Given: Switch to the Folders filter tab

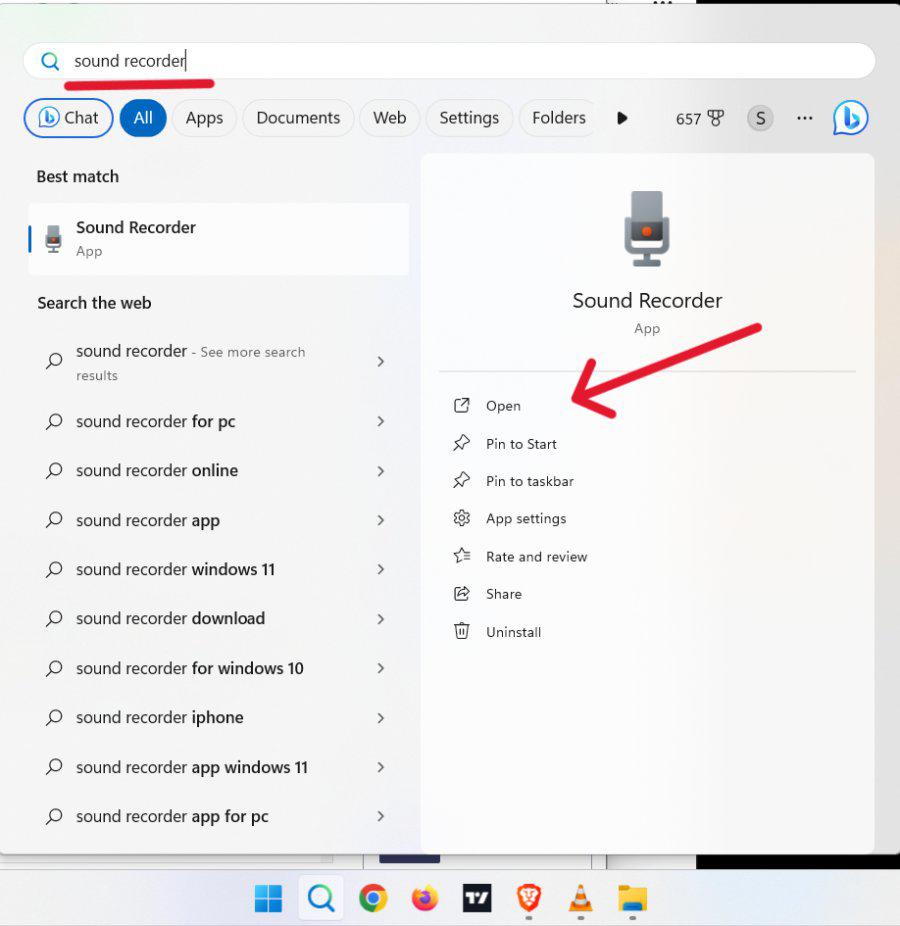Looking at the screenshot, I should point(559,118).
